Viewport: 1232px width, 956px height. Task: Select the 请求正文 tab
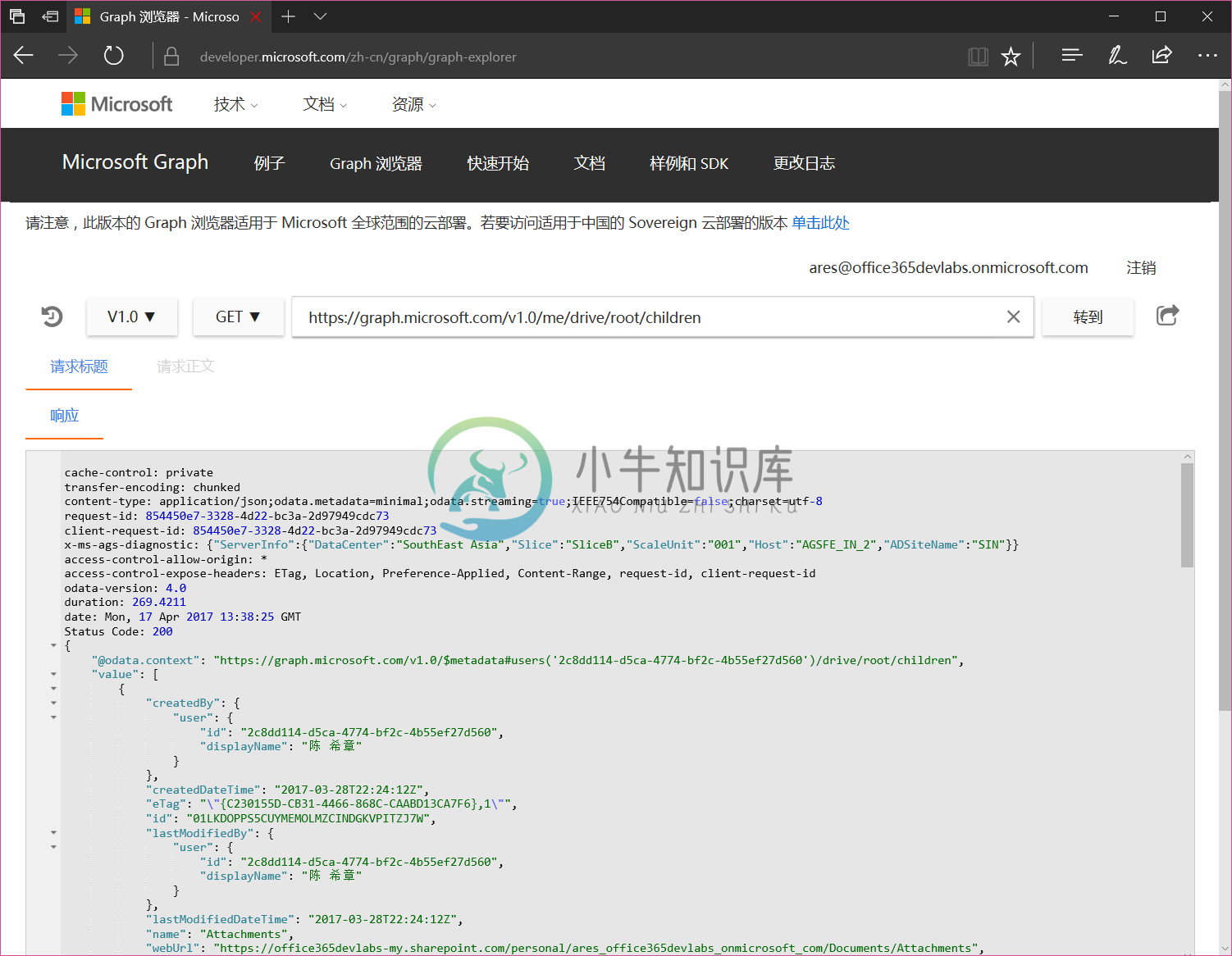click(x=185, y=366)
